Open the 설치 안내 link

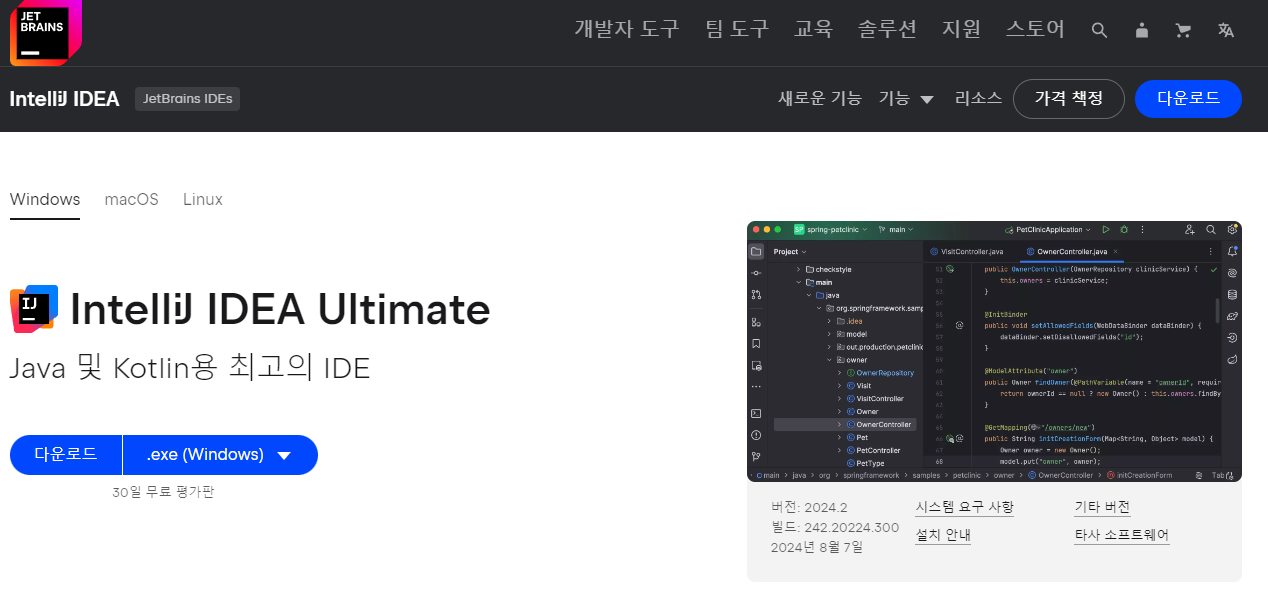943,535
